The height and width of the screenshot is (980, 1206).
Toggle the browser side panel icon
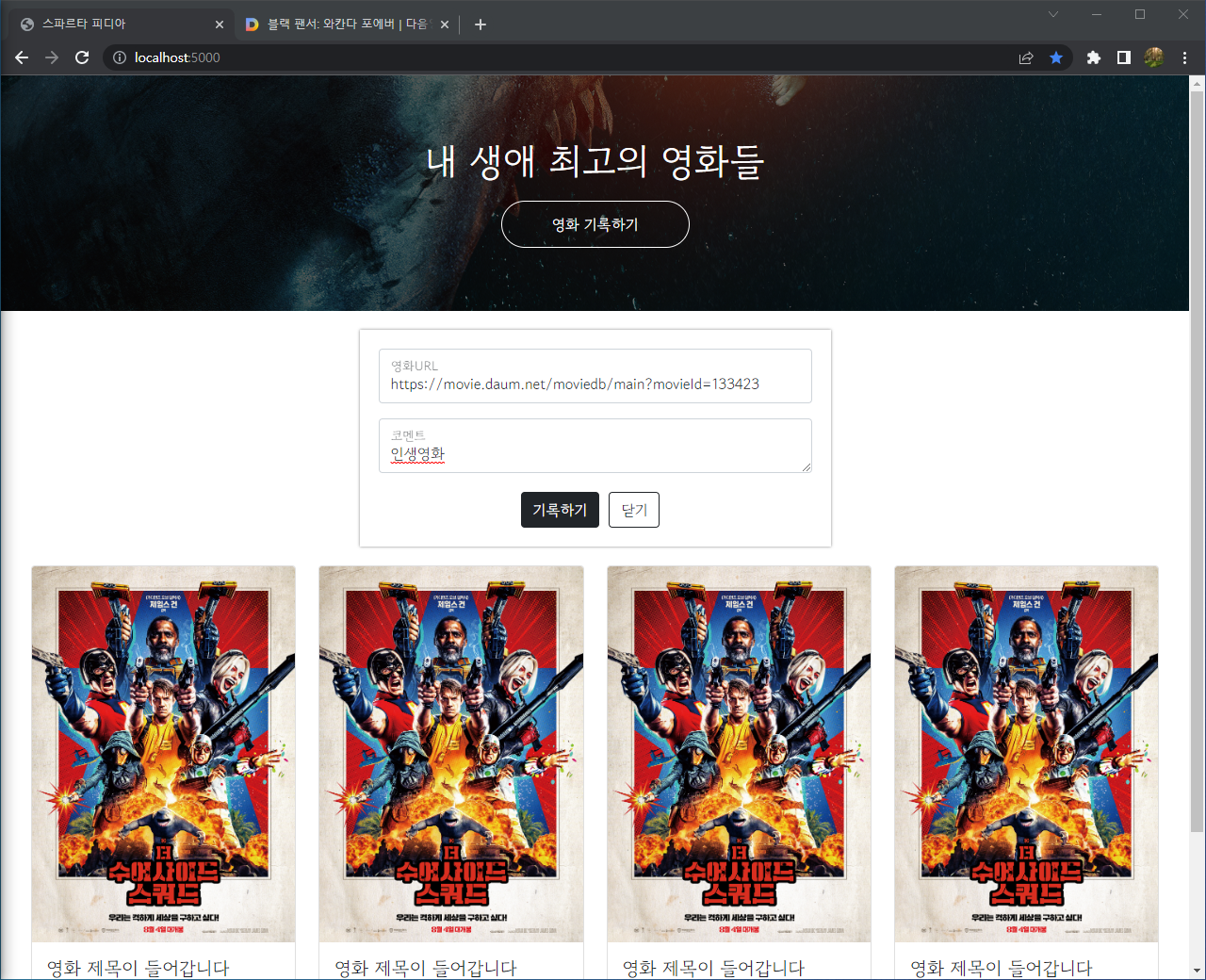1123,57
